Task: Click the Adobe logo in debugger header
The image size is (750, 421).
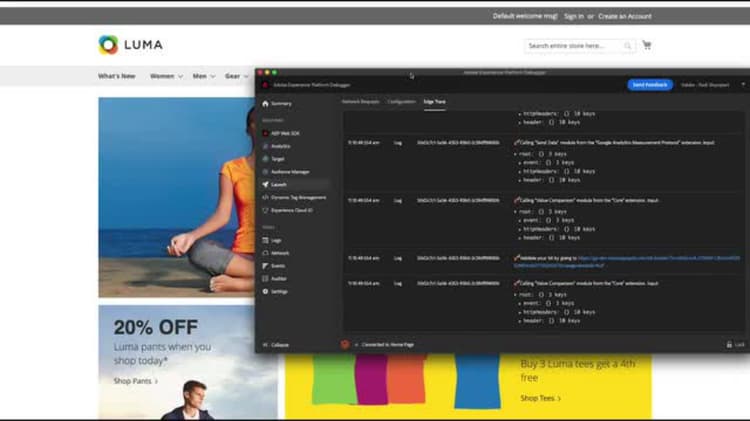Action: 265,85
